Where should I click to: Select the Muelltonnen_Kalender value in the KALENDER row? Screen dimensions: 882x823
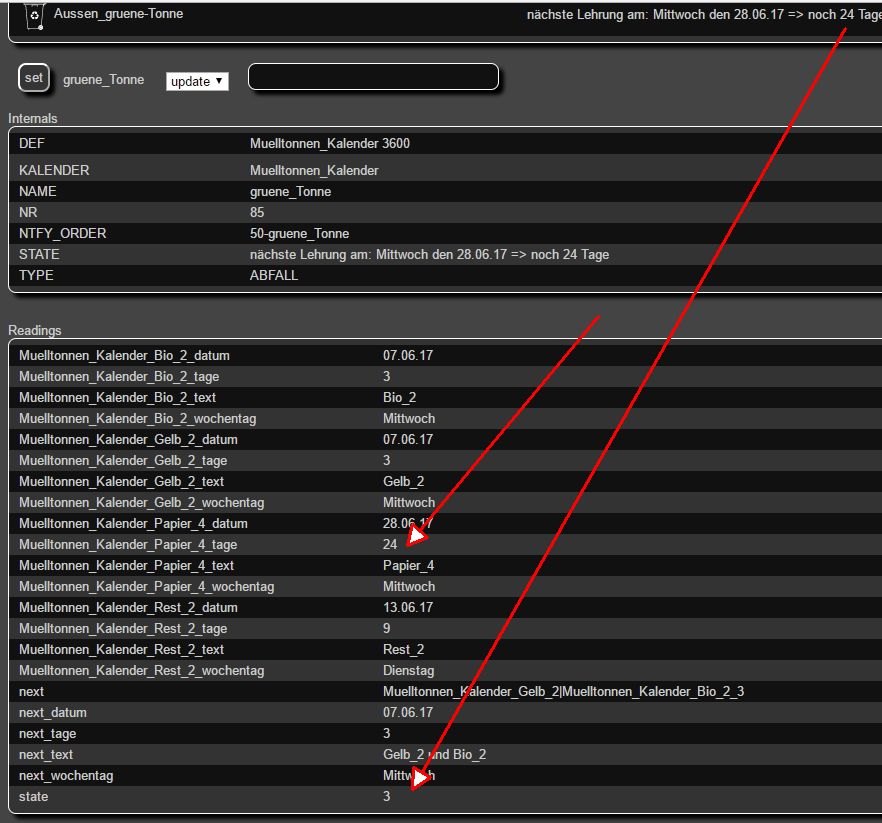[314, 171]
